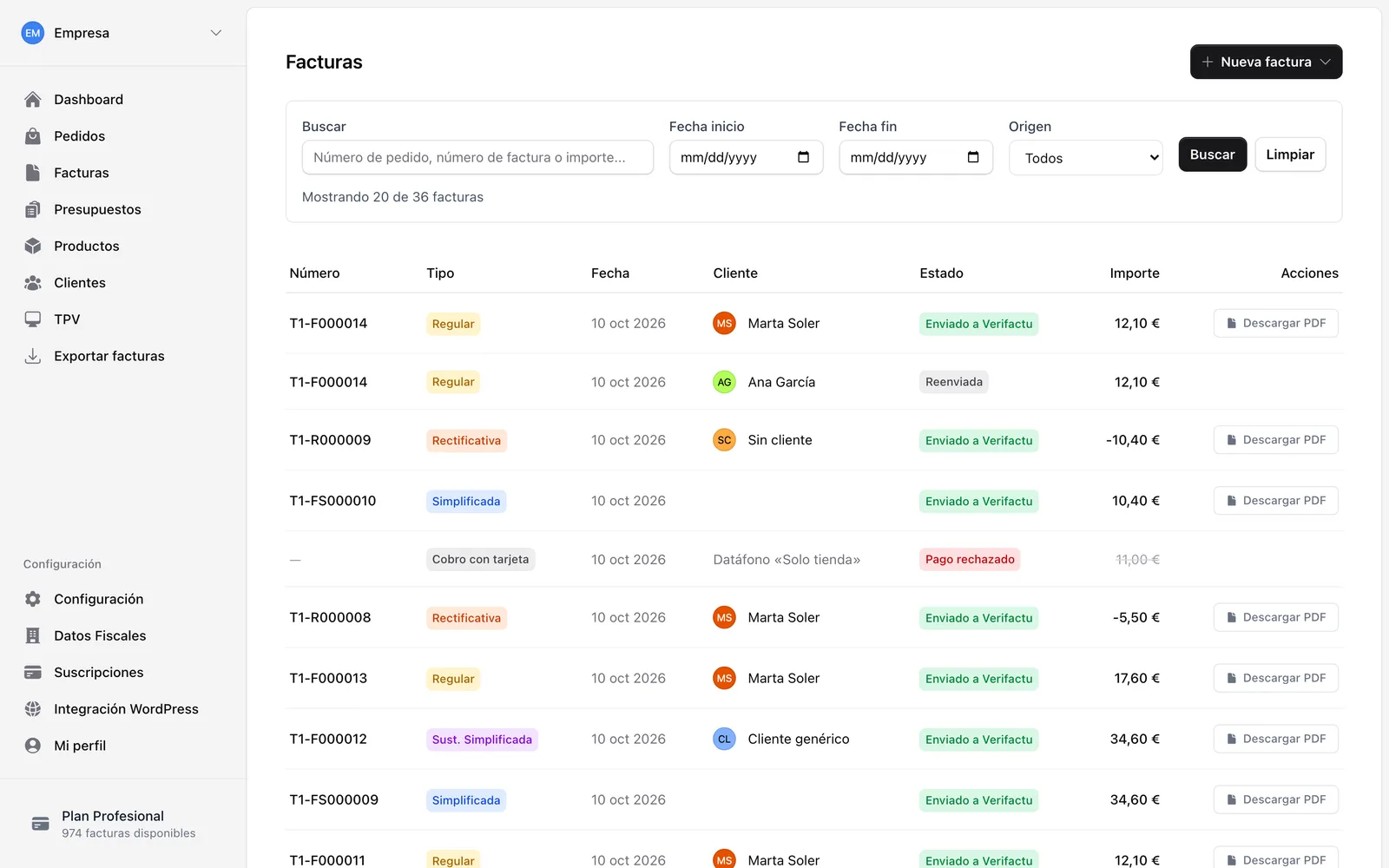Click the Pedidos bag icon
Screen dimensions: 1389x868
(x=33, y=136)
